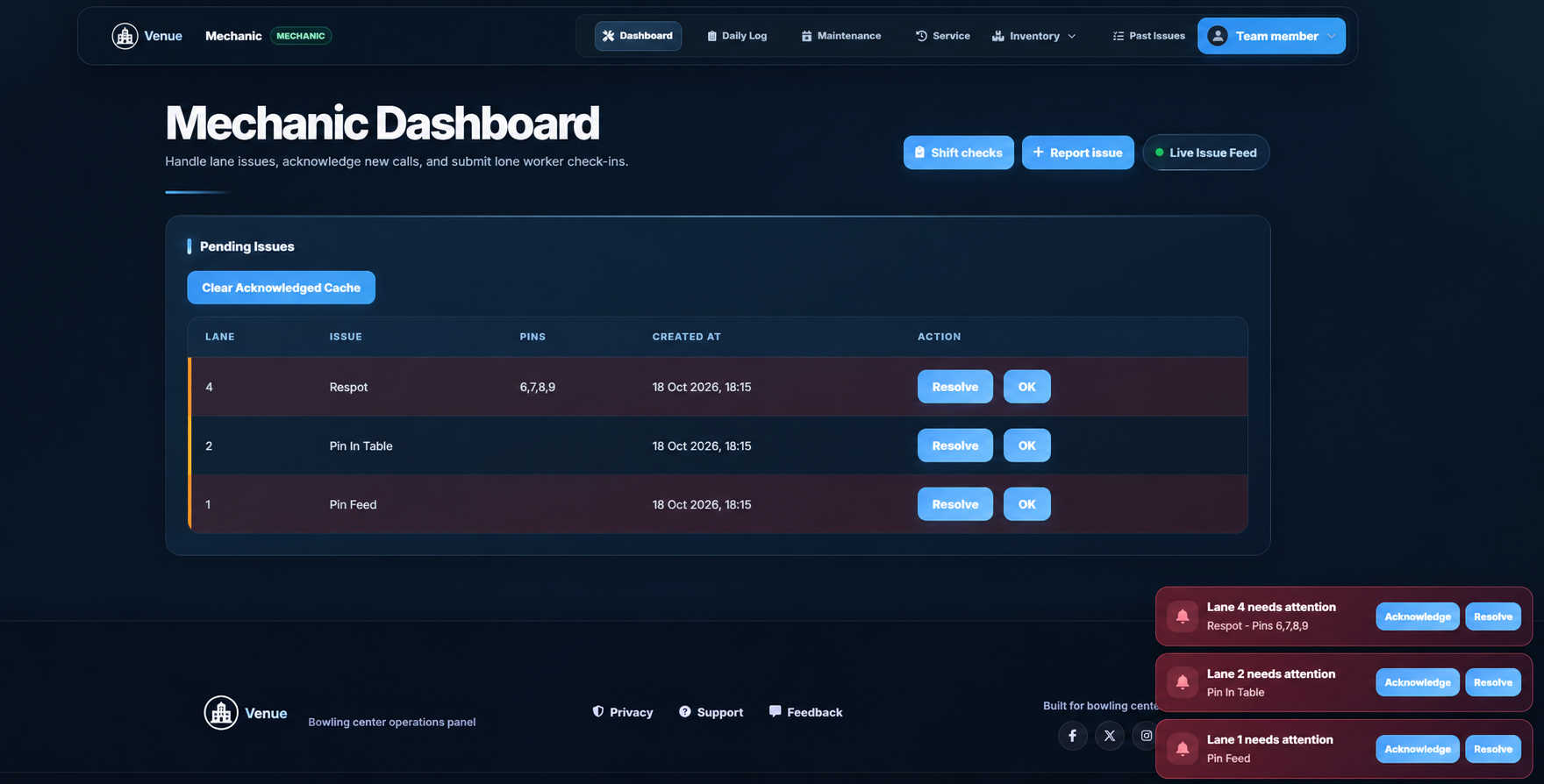Click the Team member avatar icon

click(1217, 36)
